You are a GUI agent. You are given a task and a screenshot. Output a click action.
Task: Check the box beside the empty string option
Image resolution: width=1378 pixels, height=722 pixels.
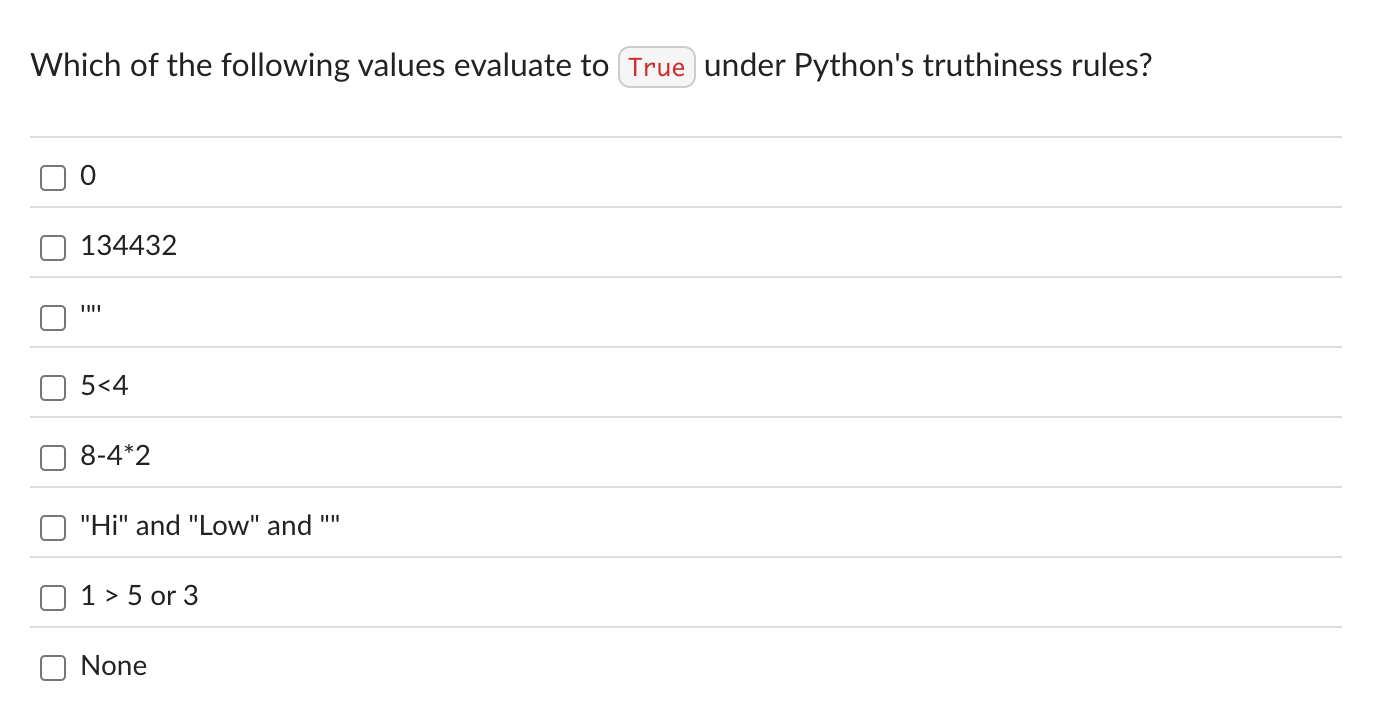click(52, 317)
